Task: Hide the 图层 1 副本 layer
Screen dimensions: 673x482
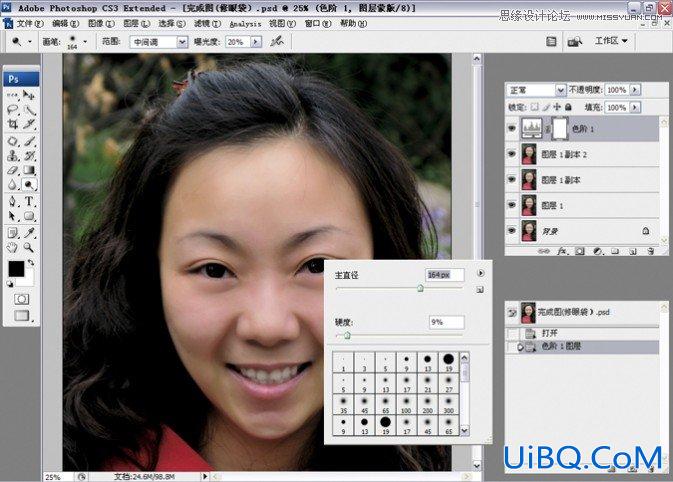Action: pos(512,179)
